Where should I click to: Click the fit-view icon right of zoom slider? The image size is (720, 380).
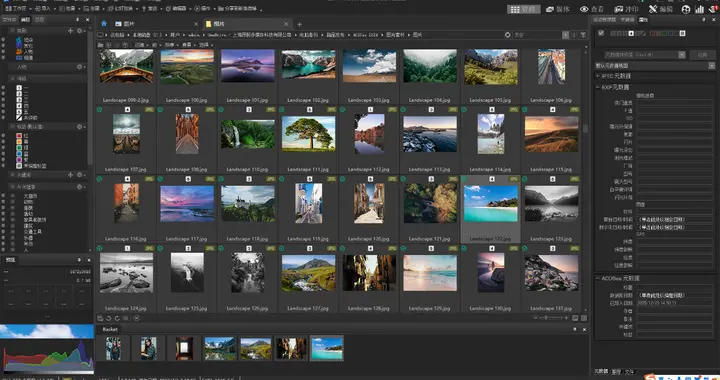[x=575, y=318]
